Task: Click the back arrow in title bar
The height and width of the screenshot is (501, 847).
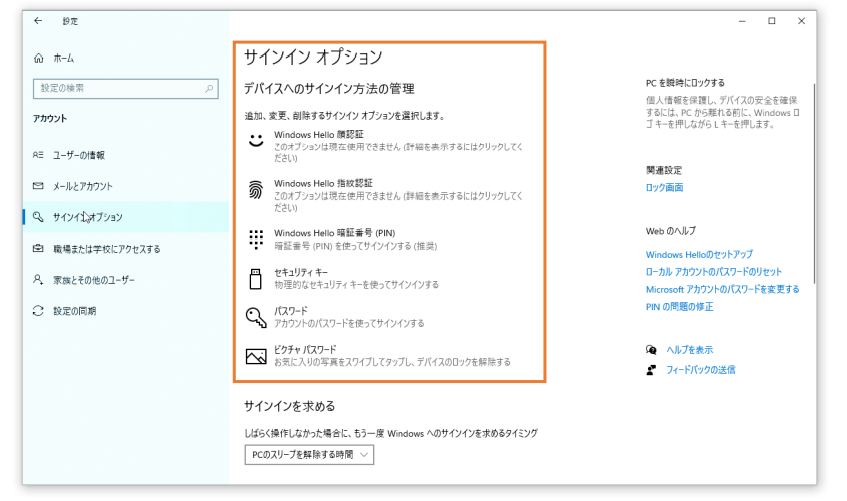Action: pyautogui.click(x=38, y=21)
